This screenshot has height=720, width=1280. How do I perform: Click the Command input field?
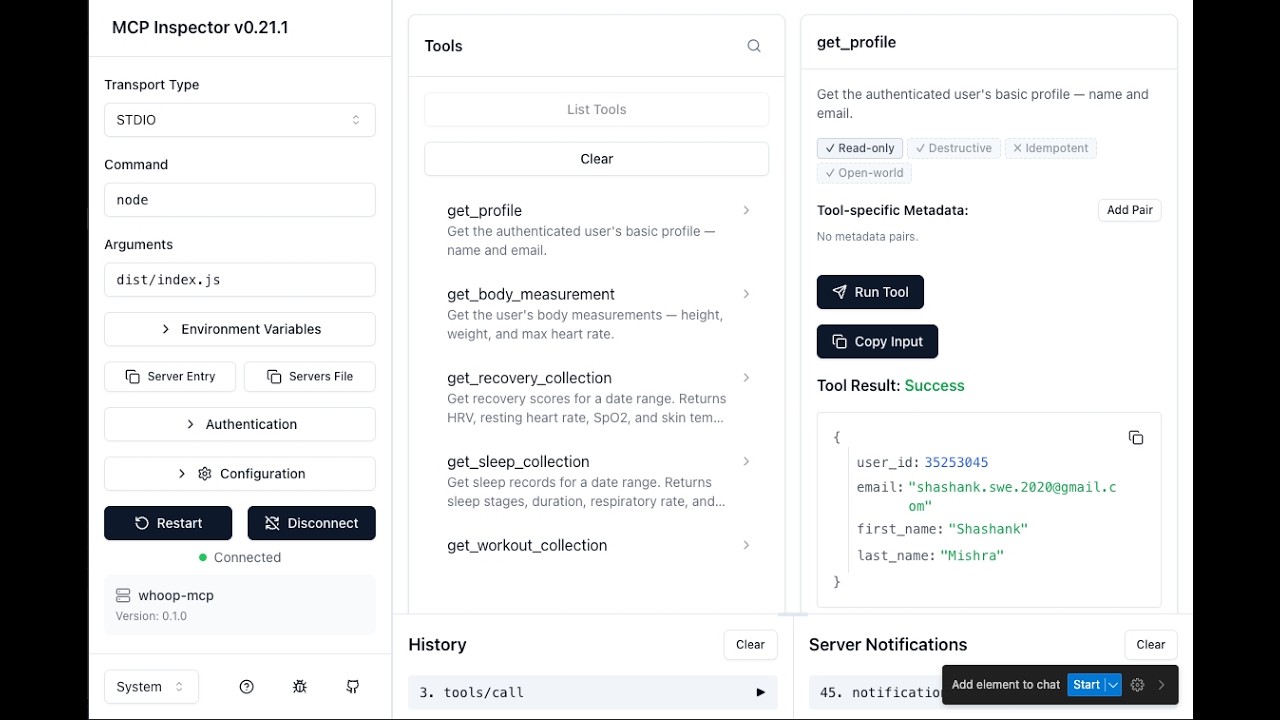click(x=240, y=200)
